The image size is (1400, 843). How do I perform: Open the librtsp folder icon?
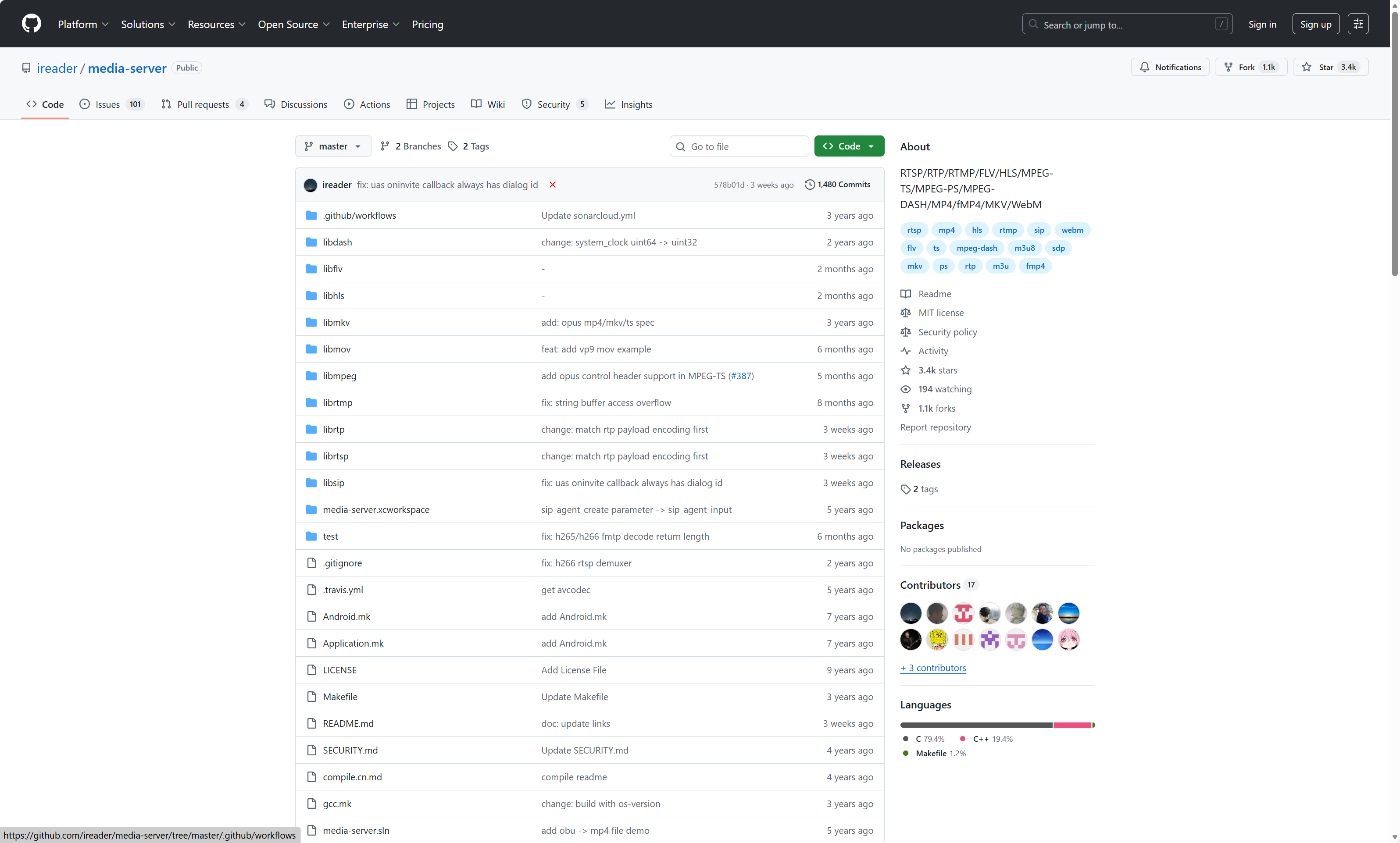point(311,456)
